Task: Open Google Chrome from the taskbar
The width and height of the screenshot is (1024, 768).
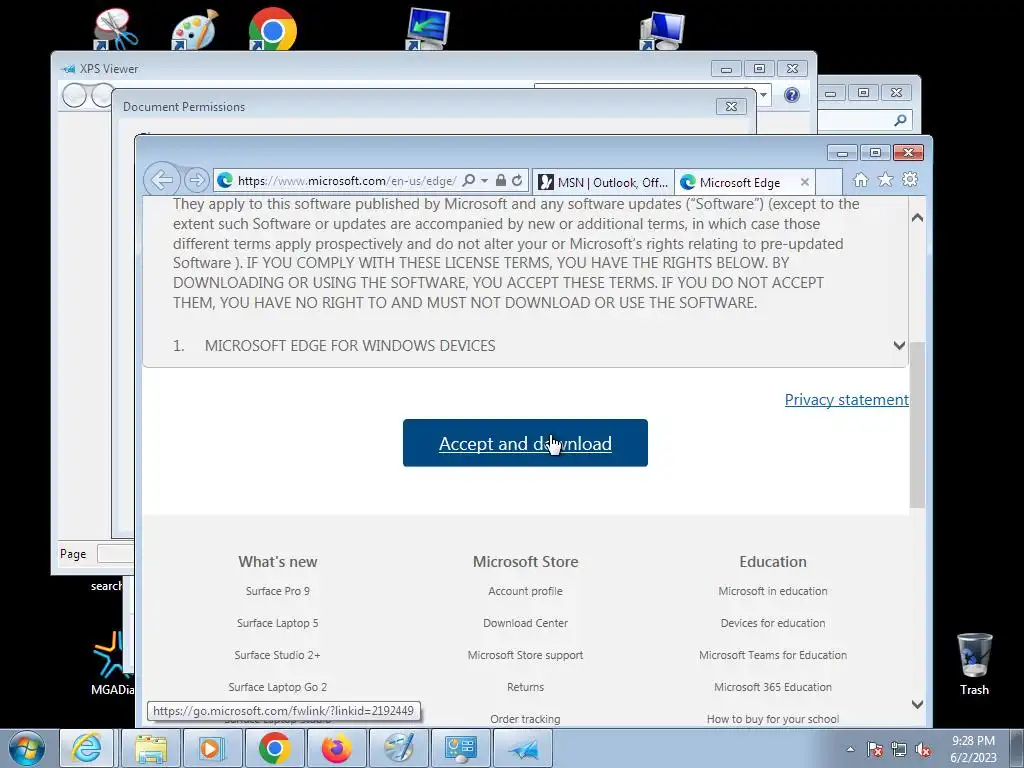Action: (274, 748)
